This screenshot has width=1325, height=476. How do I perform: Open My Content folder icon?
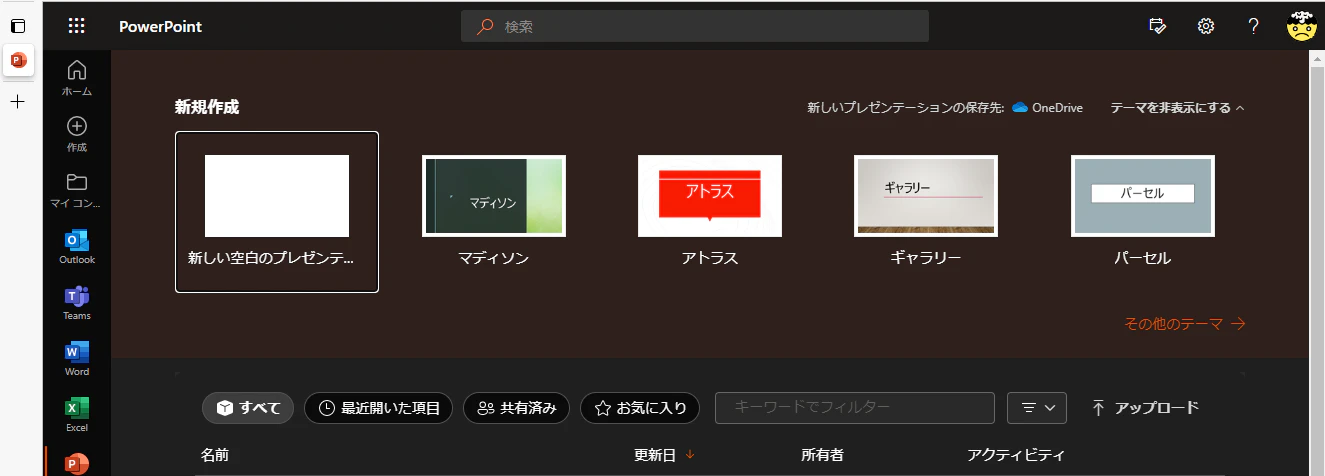point(77,182)
